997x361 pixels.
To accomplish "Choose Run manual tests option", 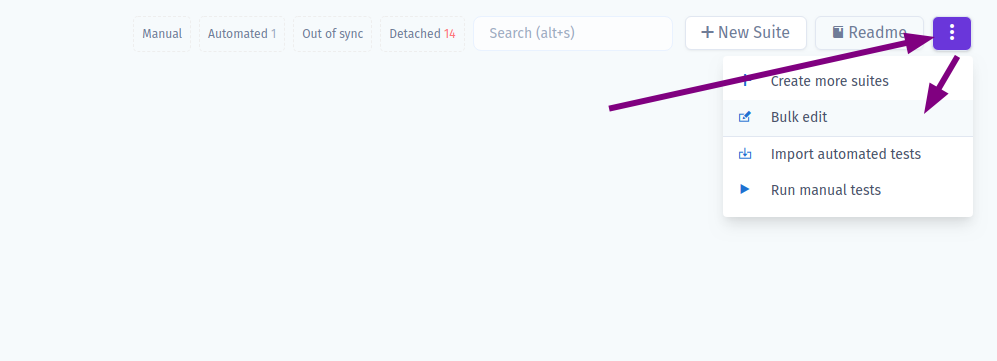I will click(848, 190).
